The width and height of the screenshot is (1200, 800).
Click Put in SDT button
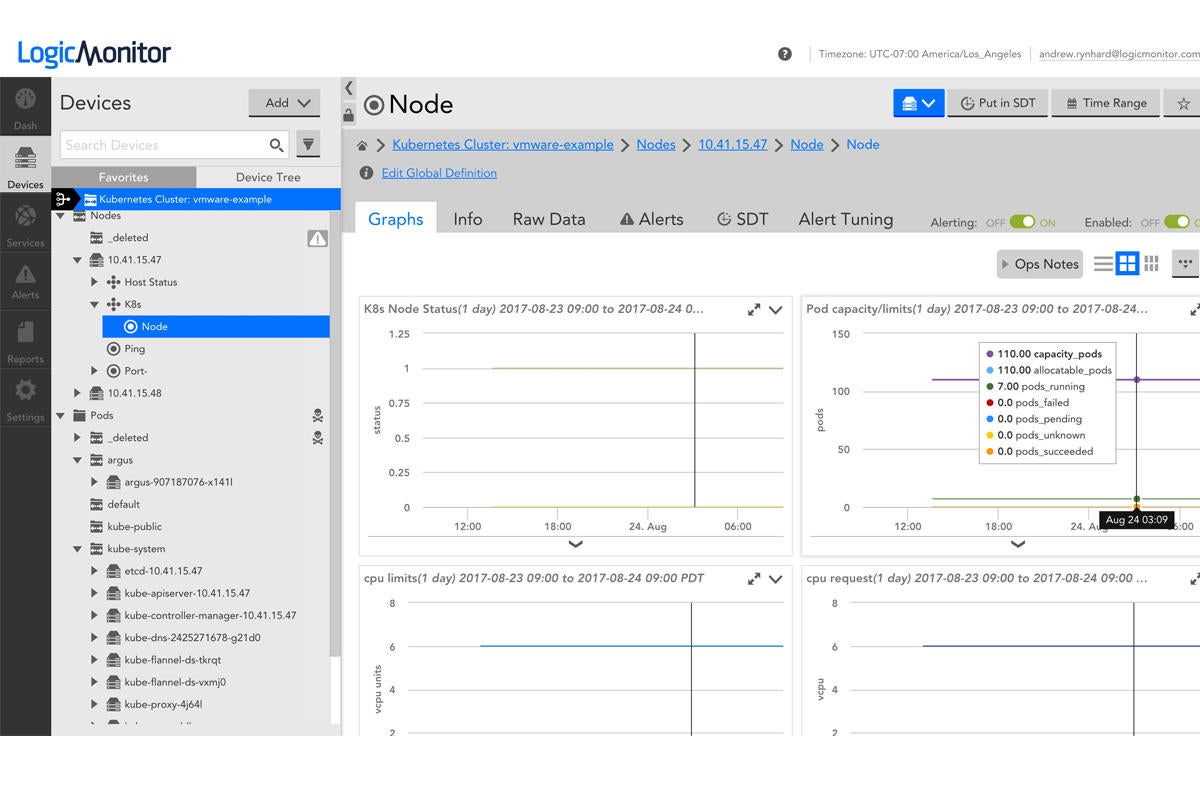pos(997,103)
